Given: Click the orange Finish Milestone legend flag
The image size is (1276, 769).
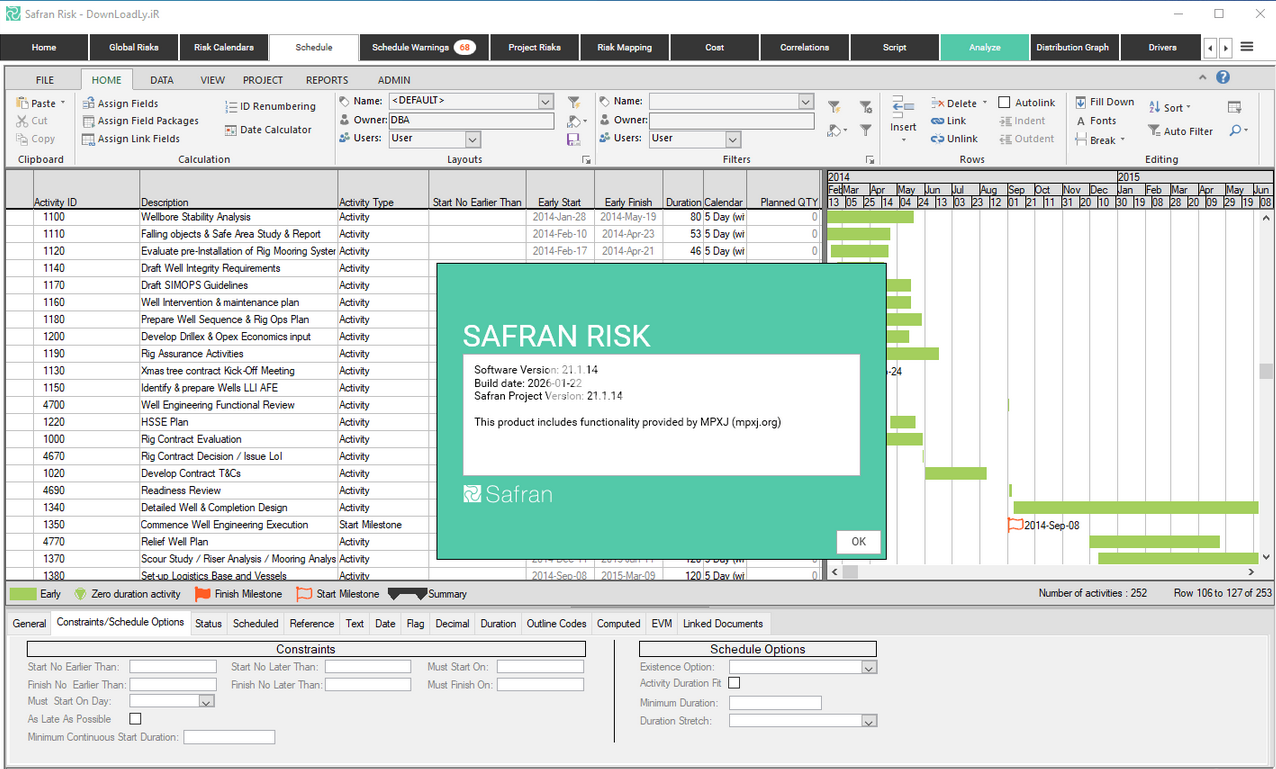Looking at the screenshot, I should coord(202,594).
